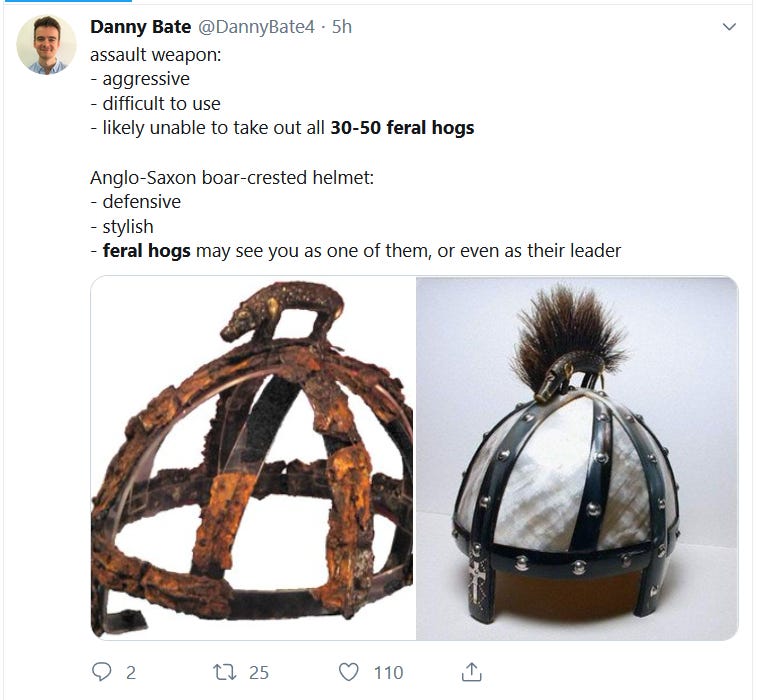Screen dimensions: 757x700
Task: Click the 110 likes count
Action: 388,672
